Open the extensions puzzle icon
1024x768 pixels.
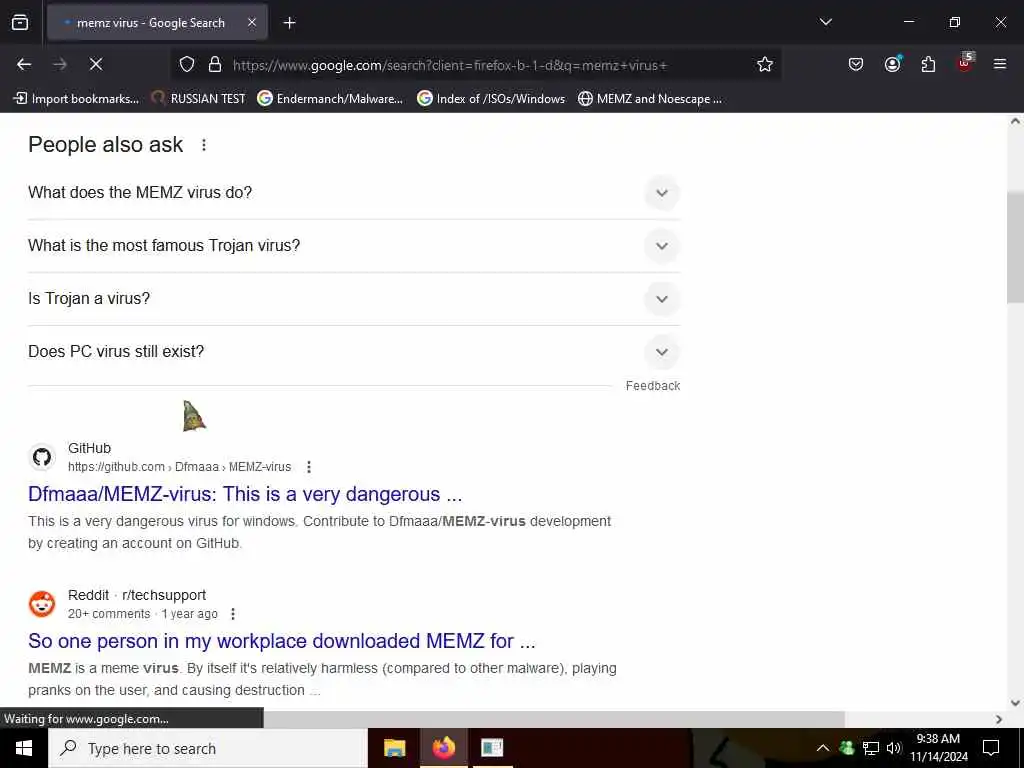click(x=928, y=64)
